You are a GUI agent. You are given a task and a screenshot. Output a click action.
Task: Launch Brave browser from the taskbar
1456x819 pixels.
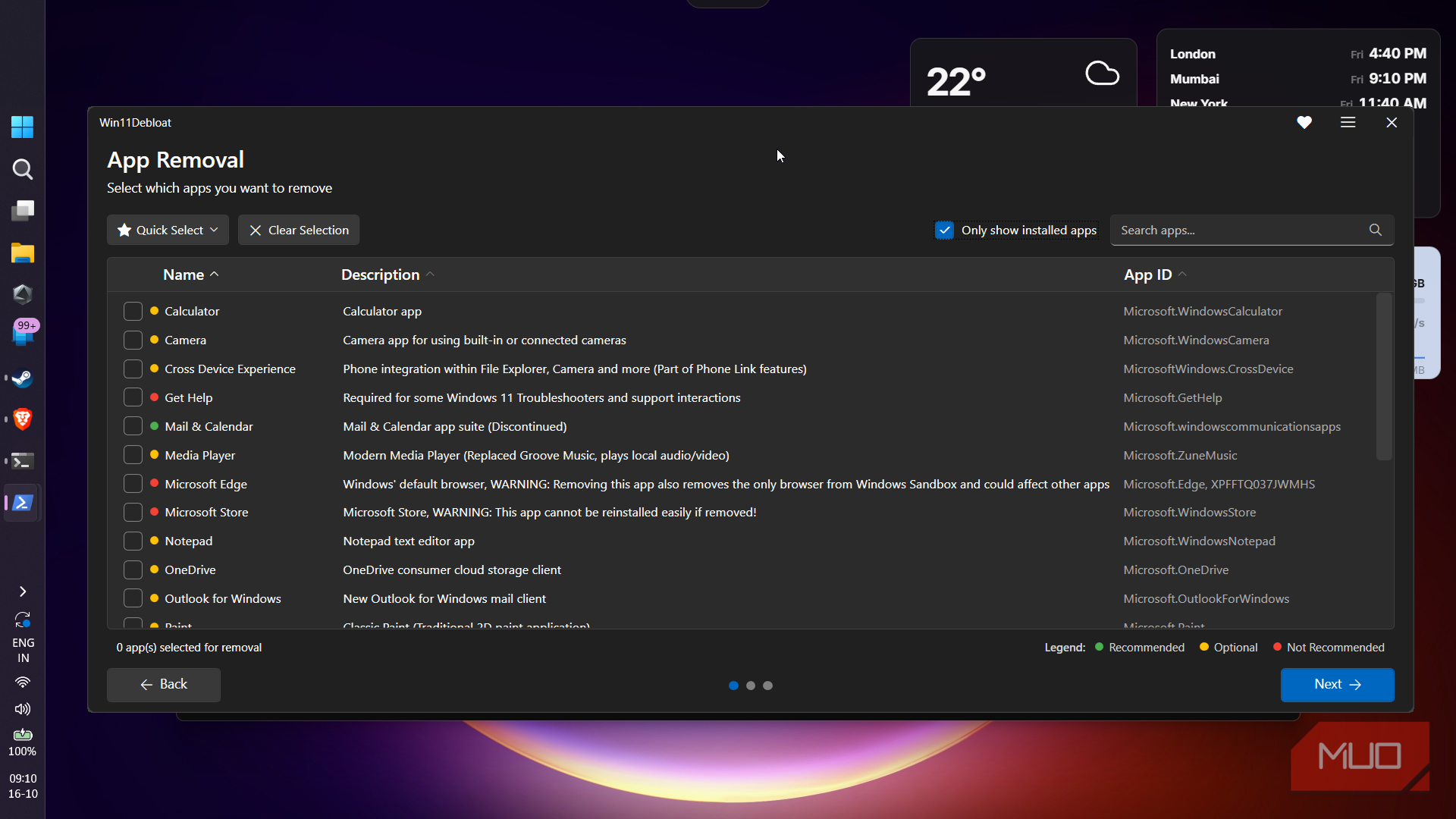tap(22, 419)
